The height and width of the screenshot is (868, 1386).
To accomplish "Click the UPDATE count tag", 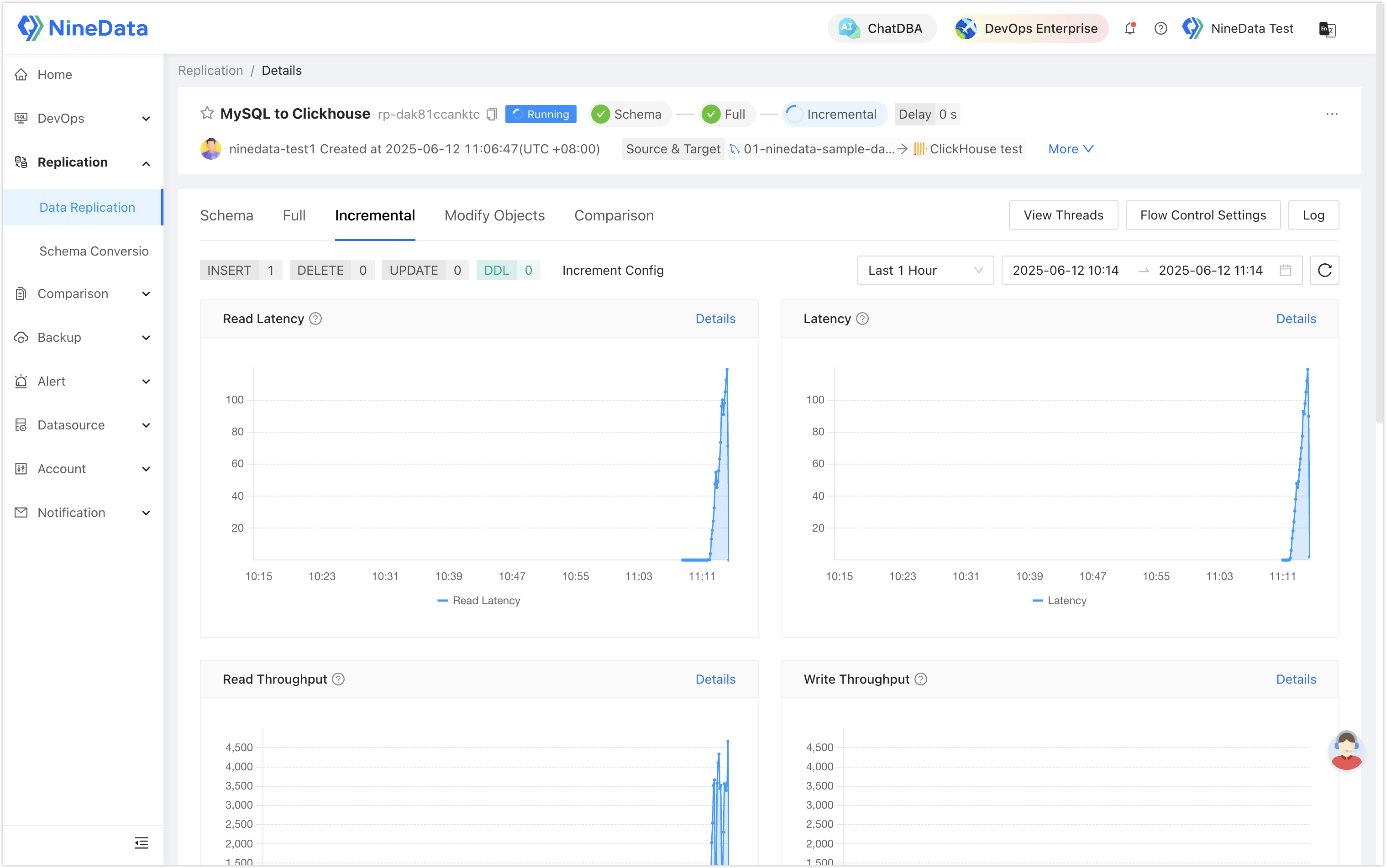I will point(425,270).
